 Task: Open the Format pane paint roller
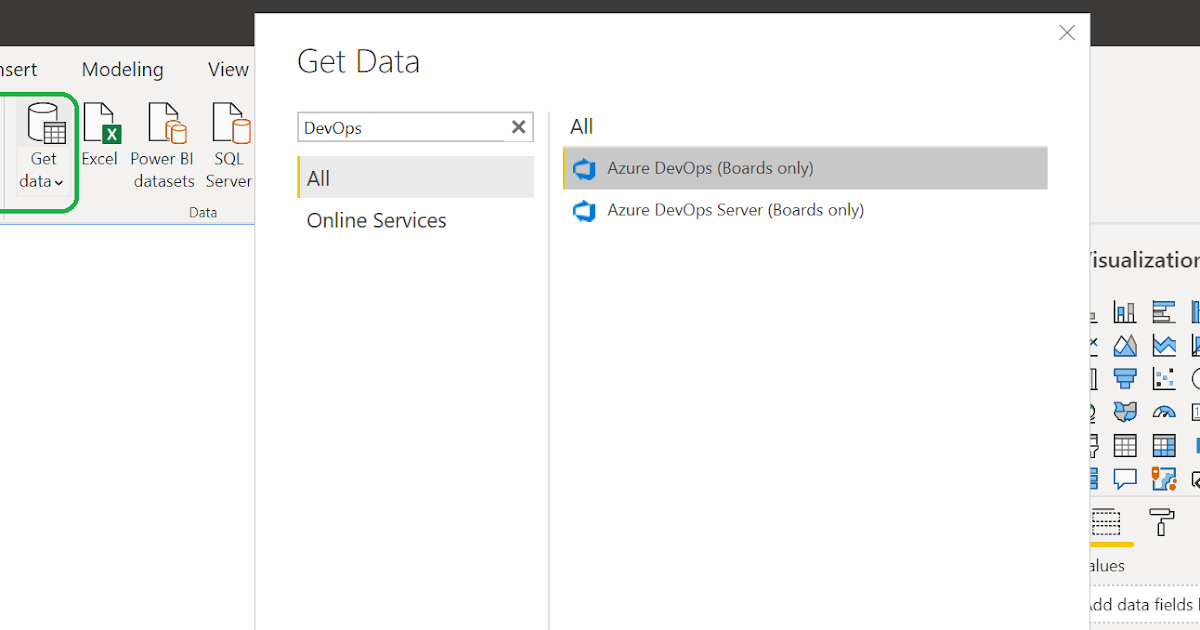tap(1161, 523)
